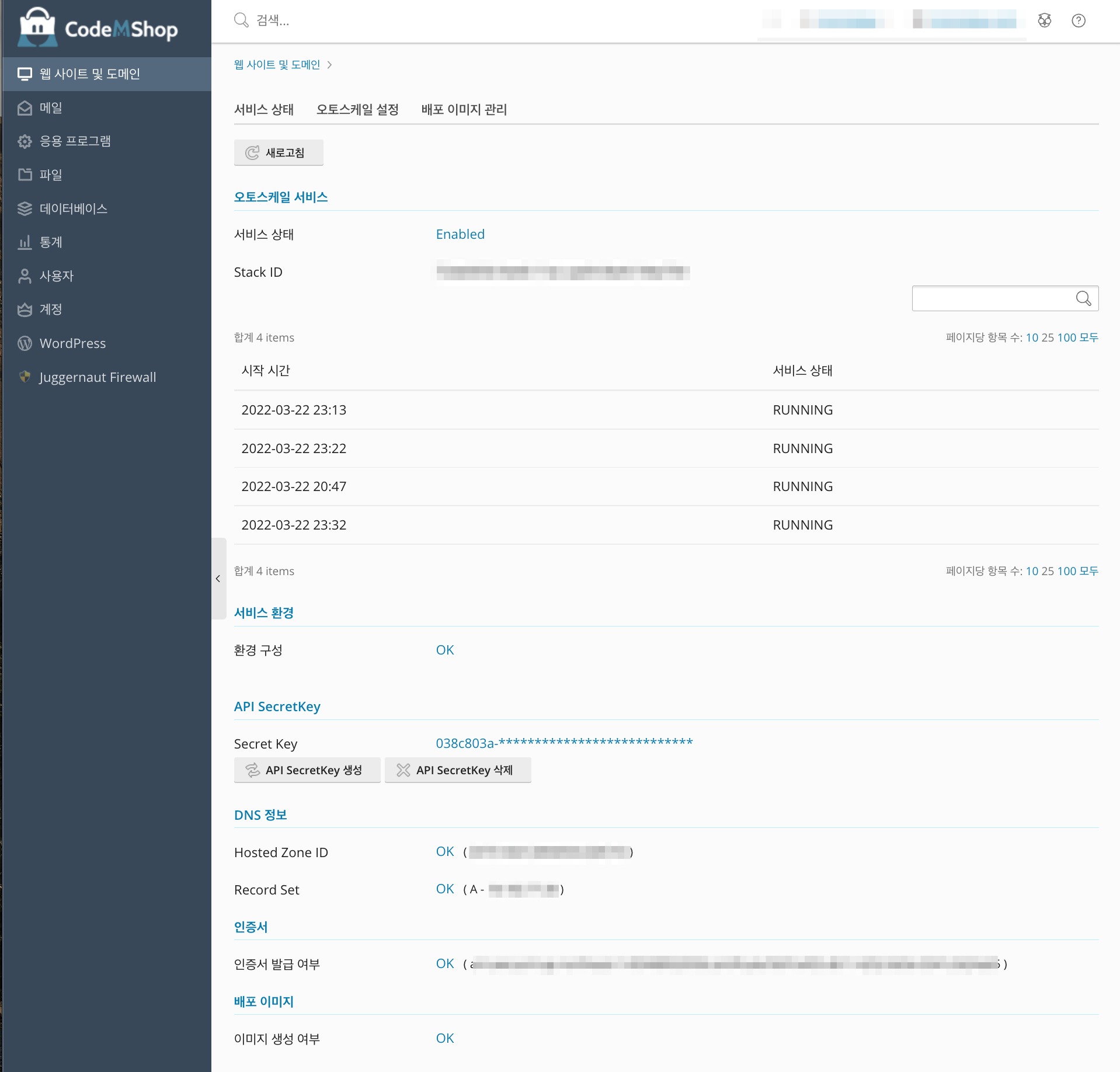The width and height of the screenshot is (1120, 1072).
Task: Open WordPress from the sidebar
Action: click(72, 343)
